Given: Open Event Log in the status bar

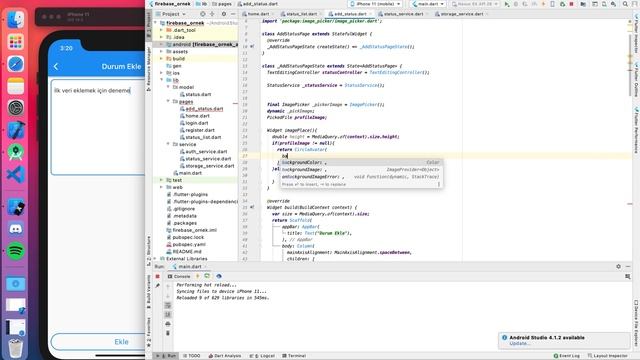Looking at the screenshot, I should (567, 356).
